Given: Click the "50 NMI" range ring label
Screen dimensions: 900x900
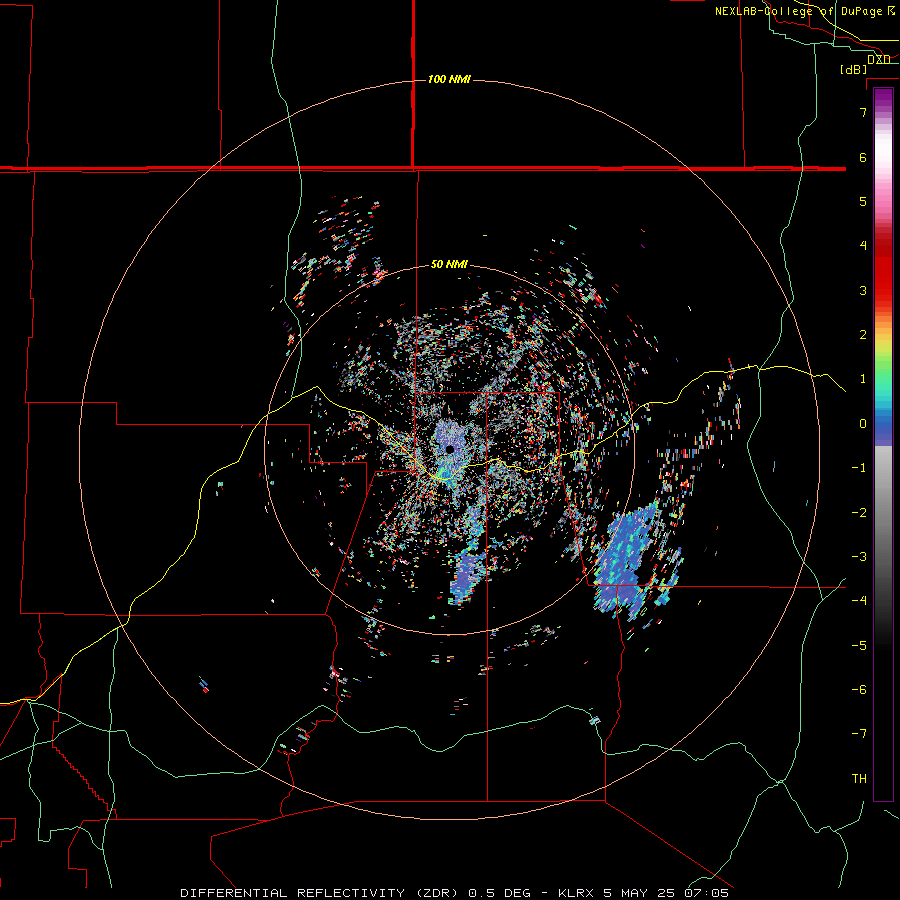Looking at the screenshot, I should pyautogui.click(x=449, y=265).
